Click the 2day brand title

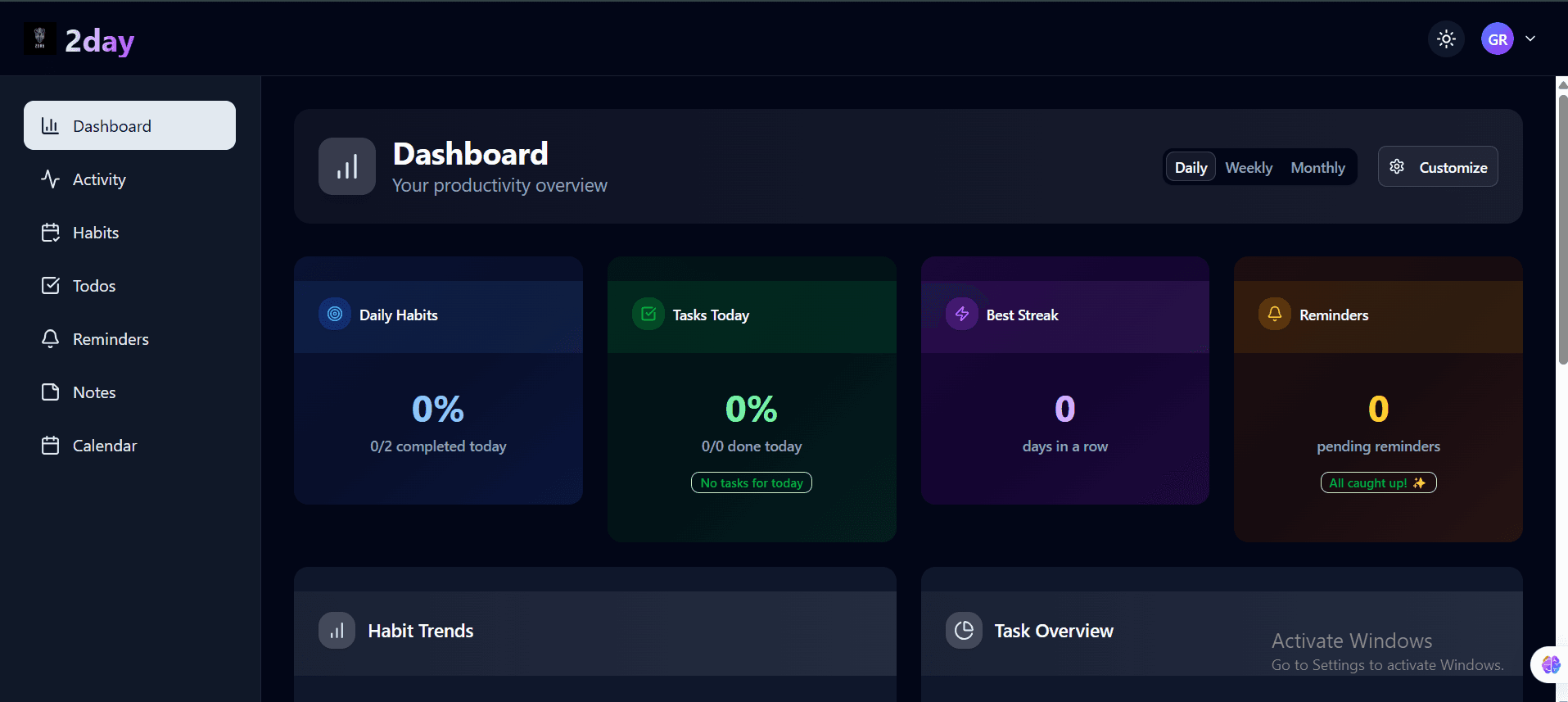point(99,40)
